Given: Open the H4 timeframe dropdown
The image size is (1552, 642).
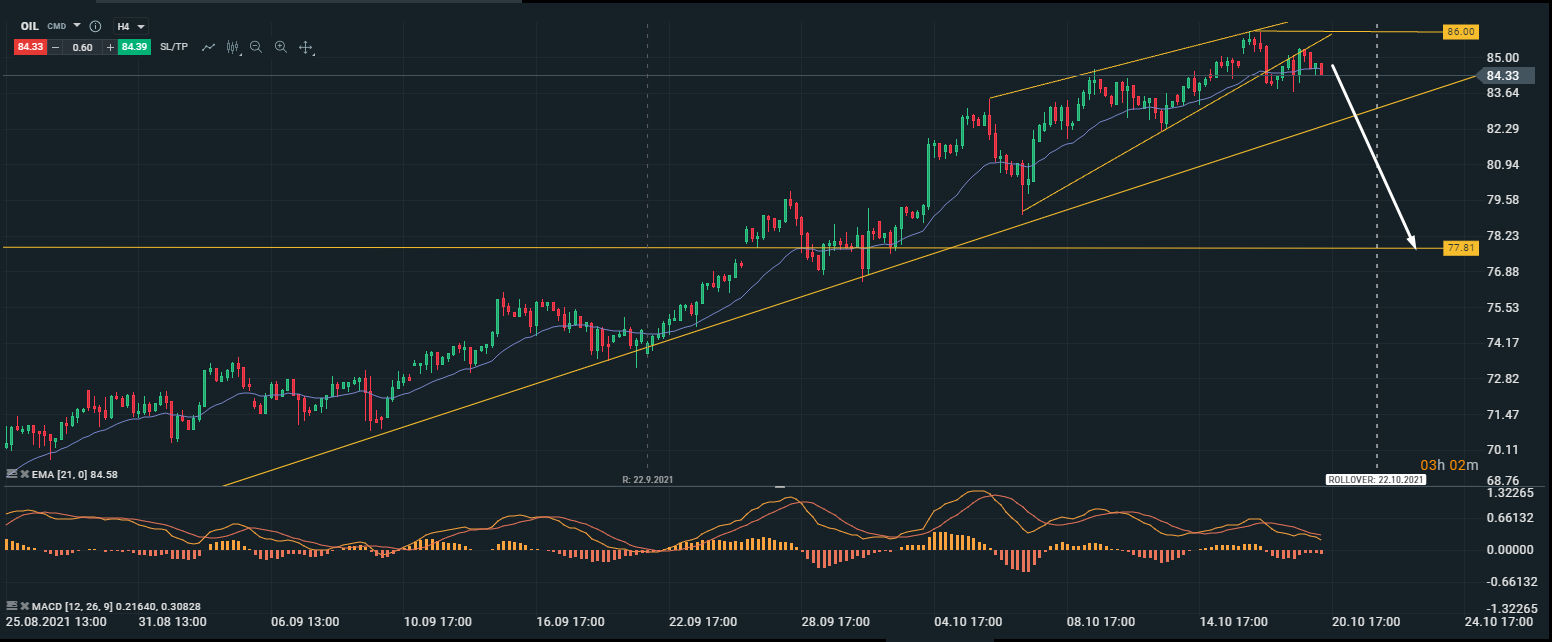Looking at the screenshot, I should (131, 26).
